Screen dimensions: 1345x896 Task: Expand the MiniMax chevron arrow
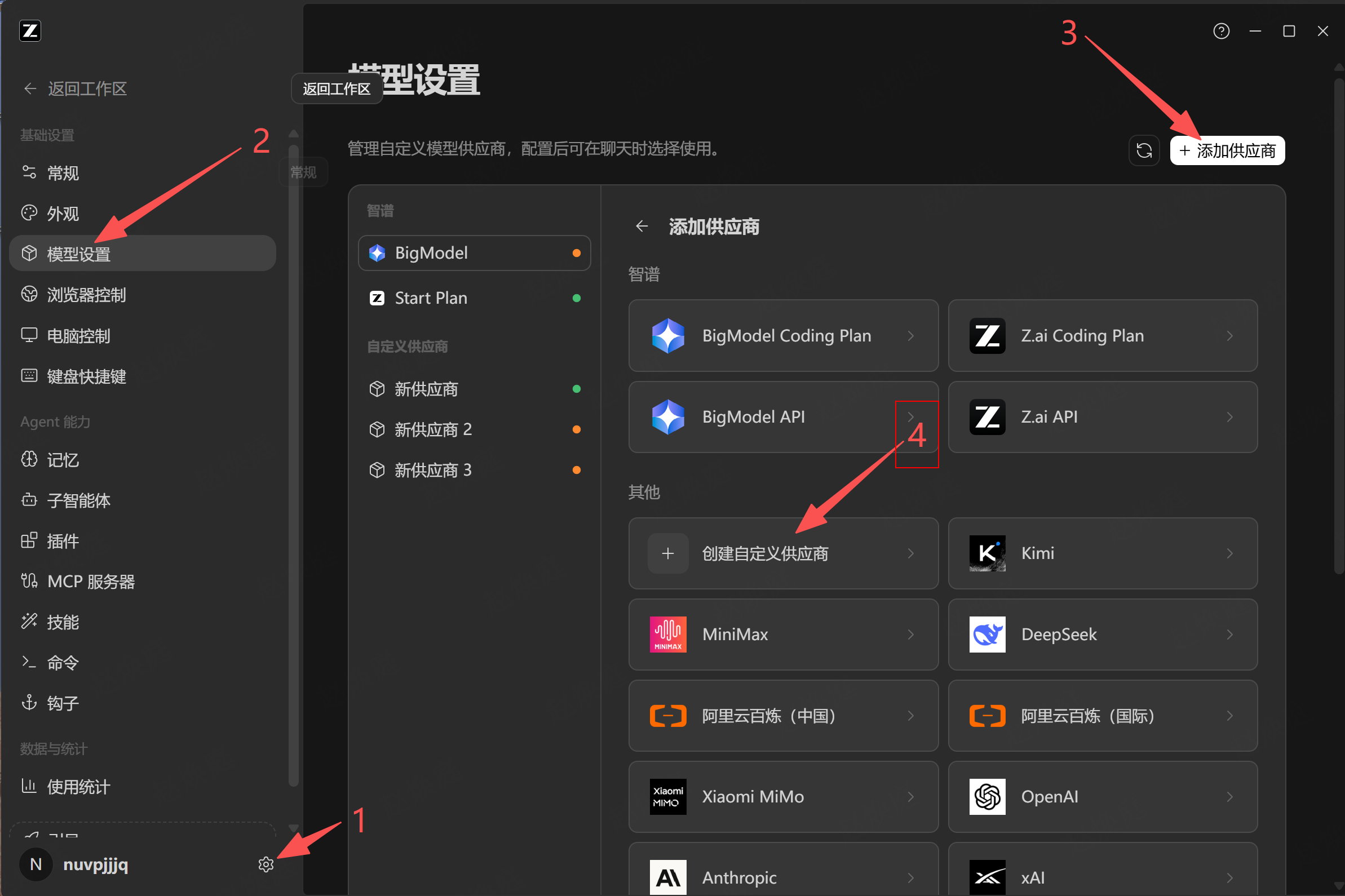point(910,635)
